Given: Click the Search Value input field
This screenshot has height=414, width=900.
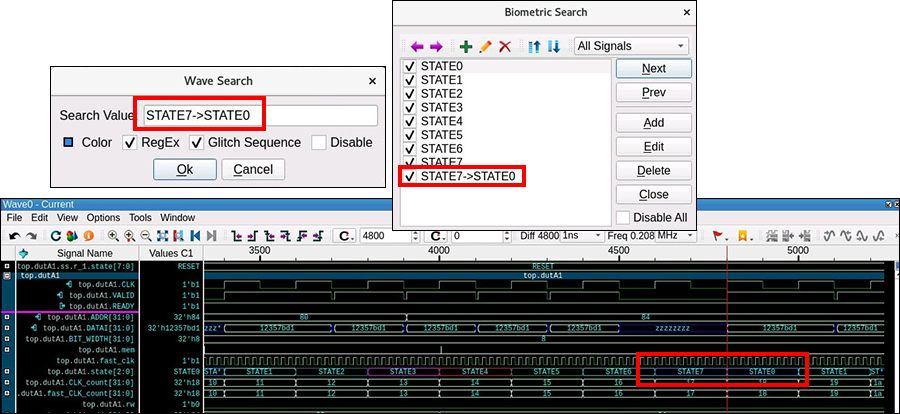Looking at the screenshot, I should (260, 115).
